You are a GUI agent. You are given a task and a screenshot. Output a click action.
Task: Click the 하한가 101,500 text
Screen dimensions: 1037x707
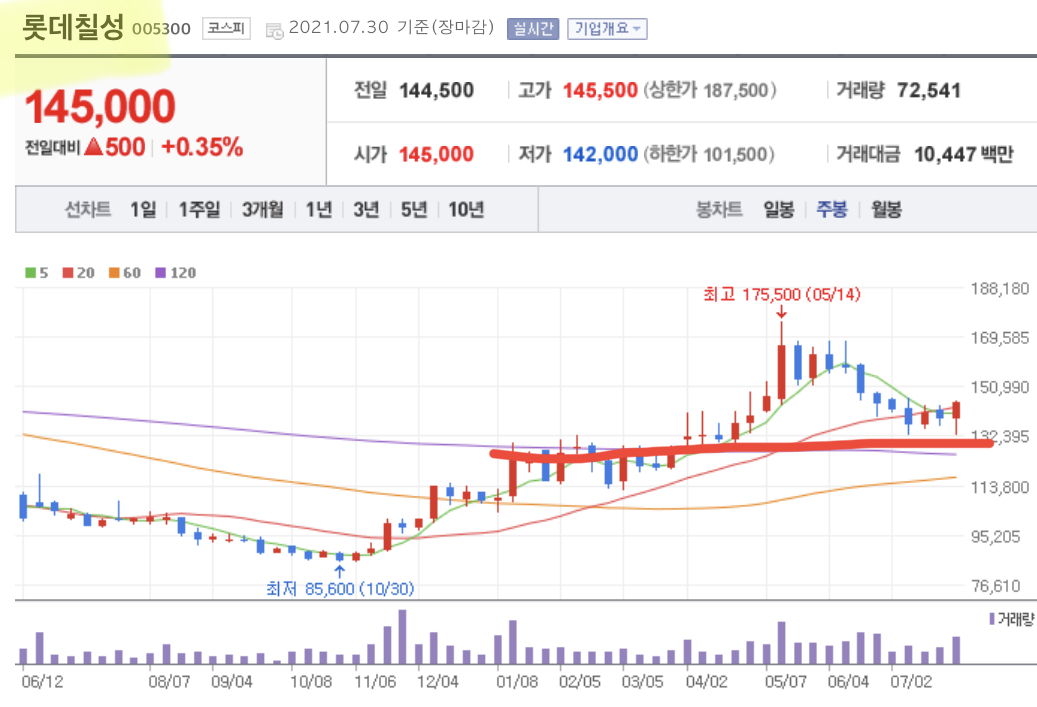coord(708,155)
